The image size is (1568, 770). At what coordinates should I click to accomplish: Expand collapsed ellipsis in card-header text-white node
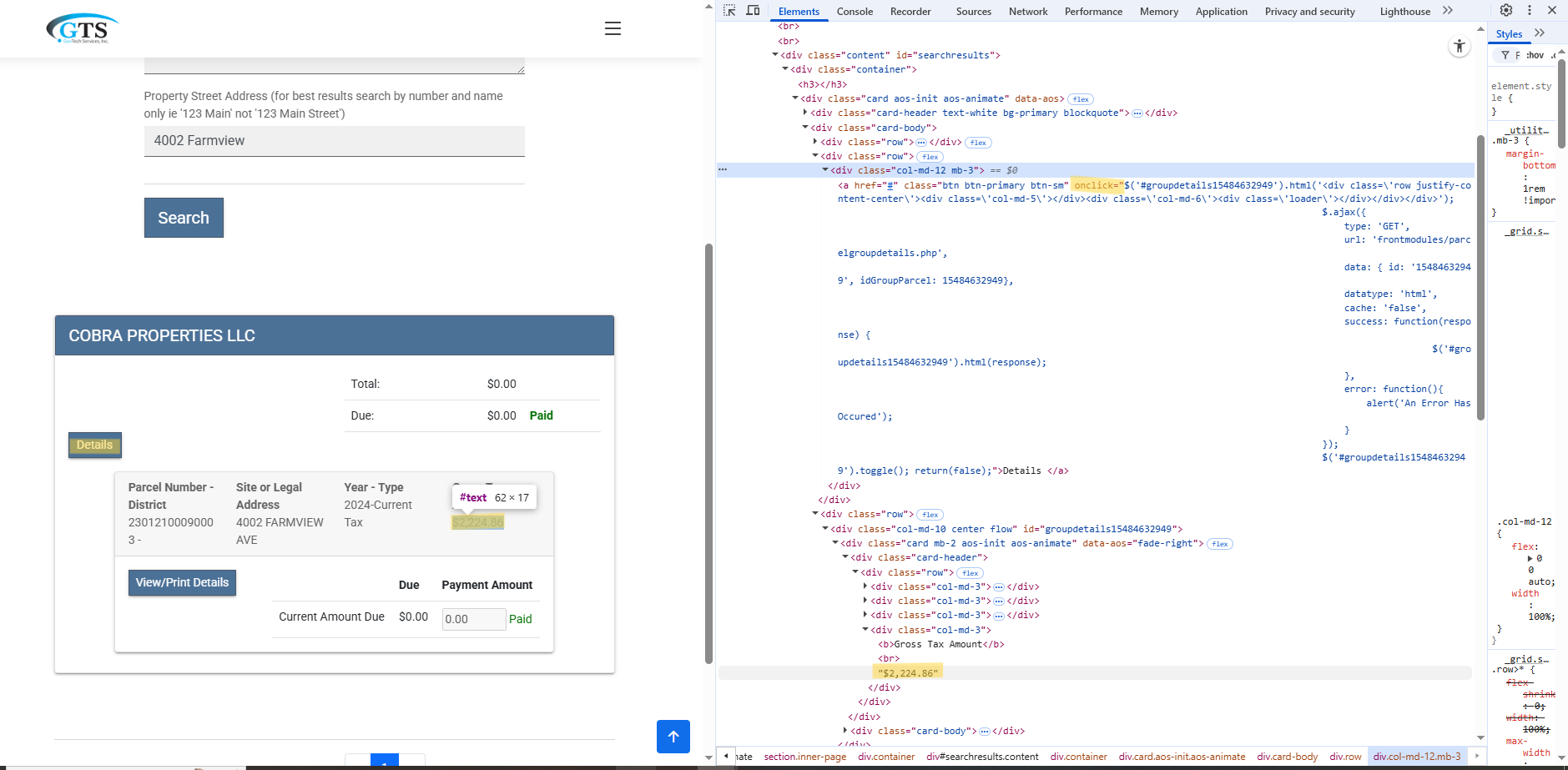click(1137, 113)
